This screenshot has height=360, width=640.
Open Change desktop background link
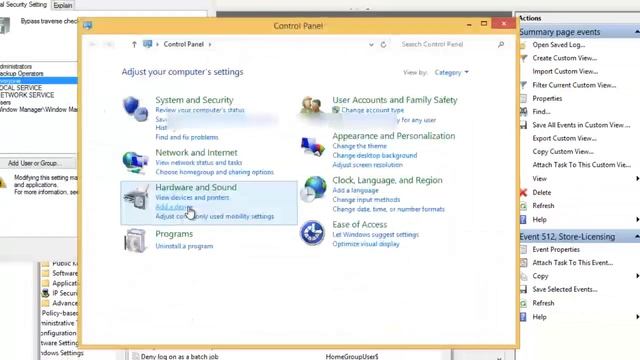point(375,156)
